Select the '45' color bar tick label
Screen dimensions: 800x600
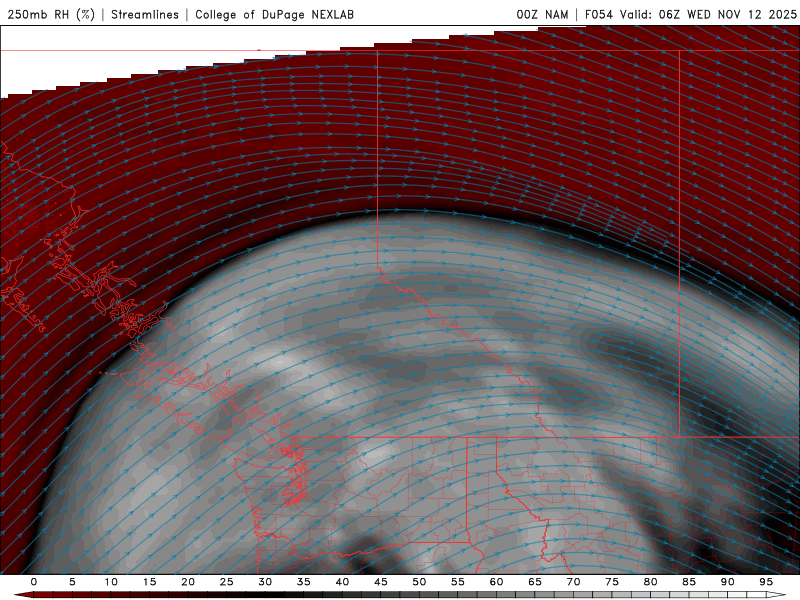tap(381, 582)
